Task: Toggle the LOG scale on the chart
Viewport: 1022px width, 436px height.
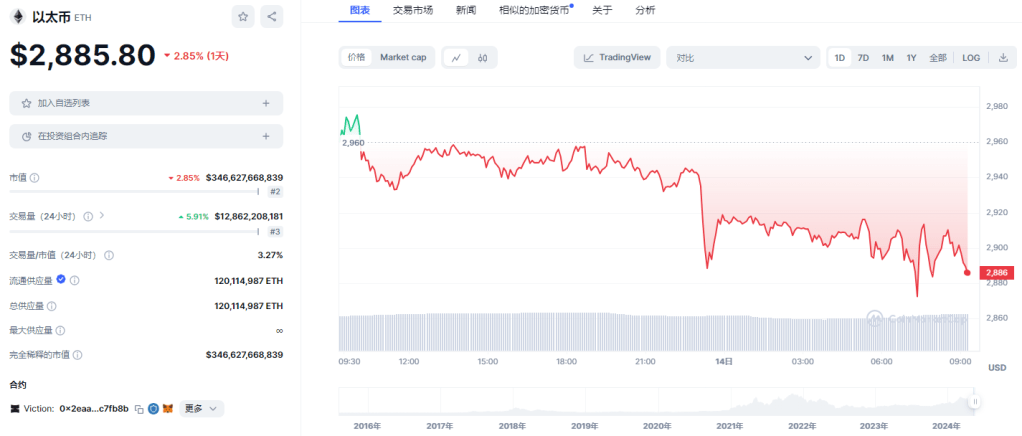Action: (x=971, y=58)
